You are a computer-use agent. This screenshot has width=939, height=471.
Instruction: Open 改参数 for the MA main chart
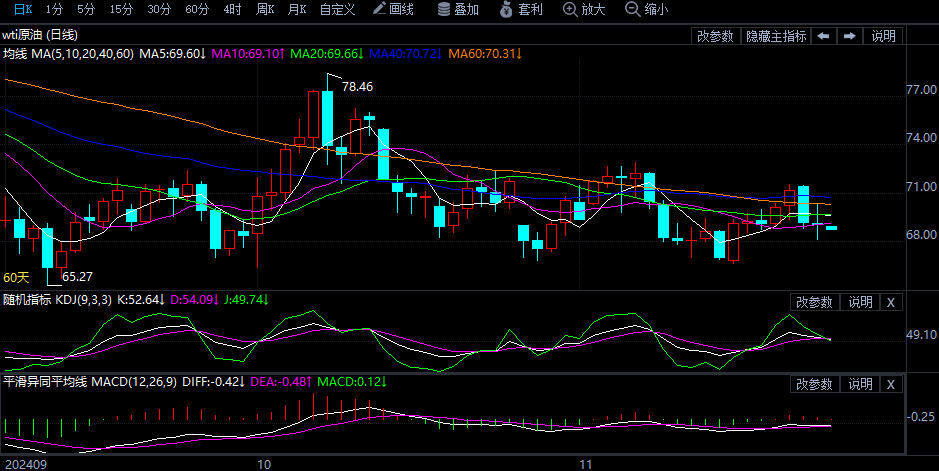click(715, 36)
